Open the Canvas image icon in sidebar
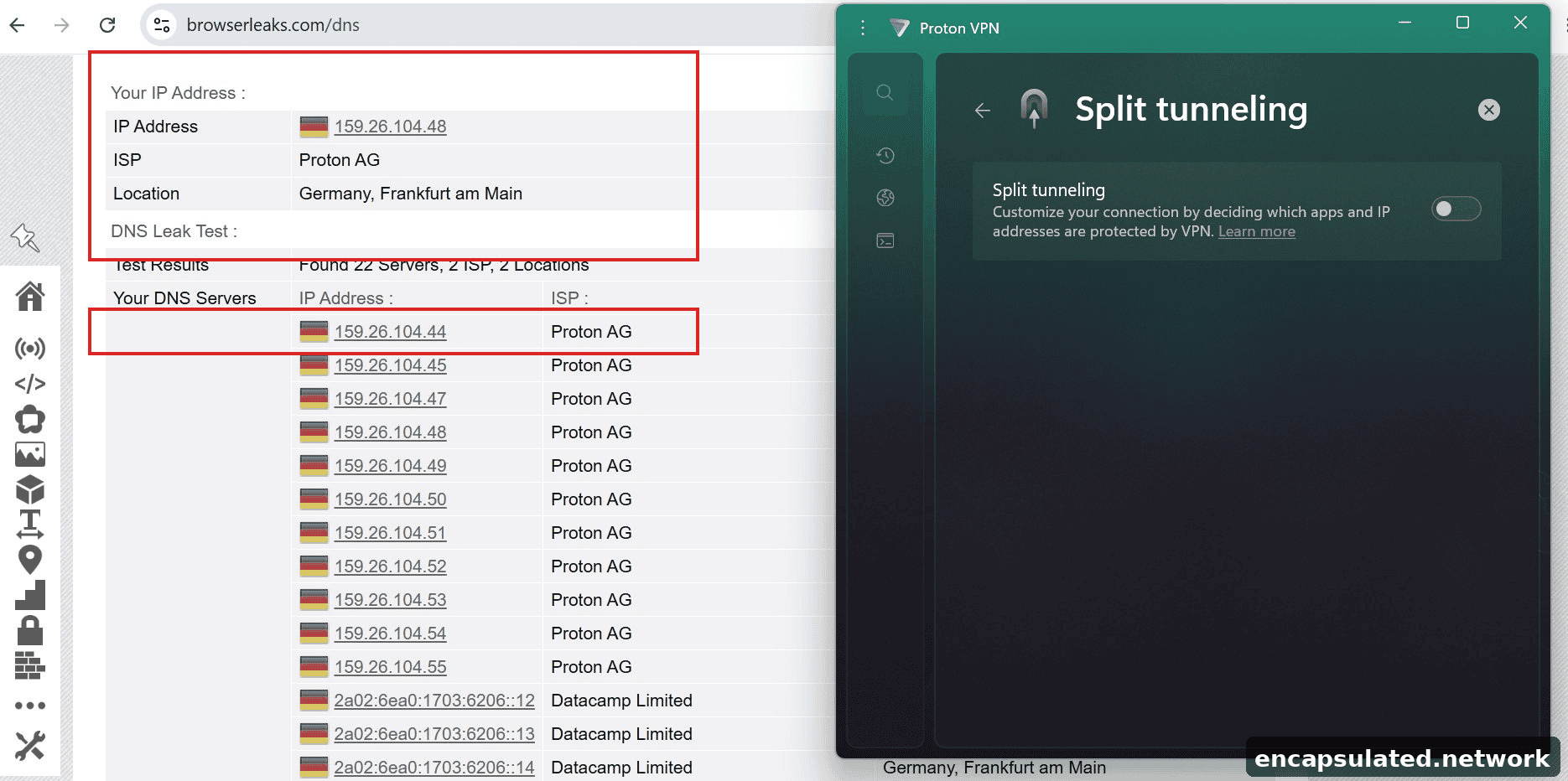Image resolution: width=1568 pixels, height=781 pixels. click(x=30, y=454)
